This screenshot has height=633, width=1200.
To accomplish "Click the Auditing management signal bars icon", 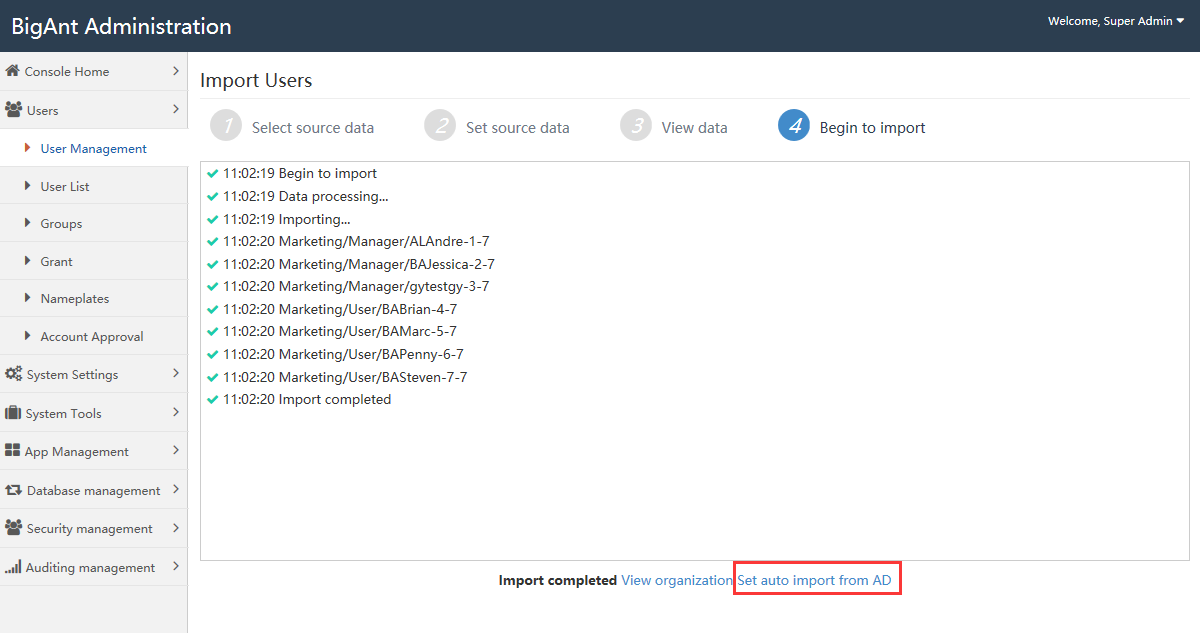I will 13,567.
